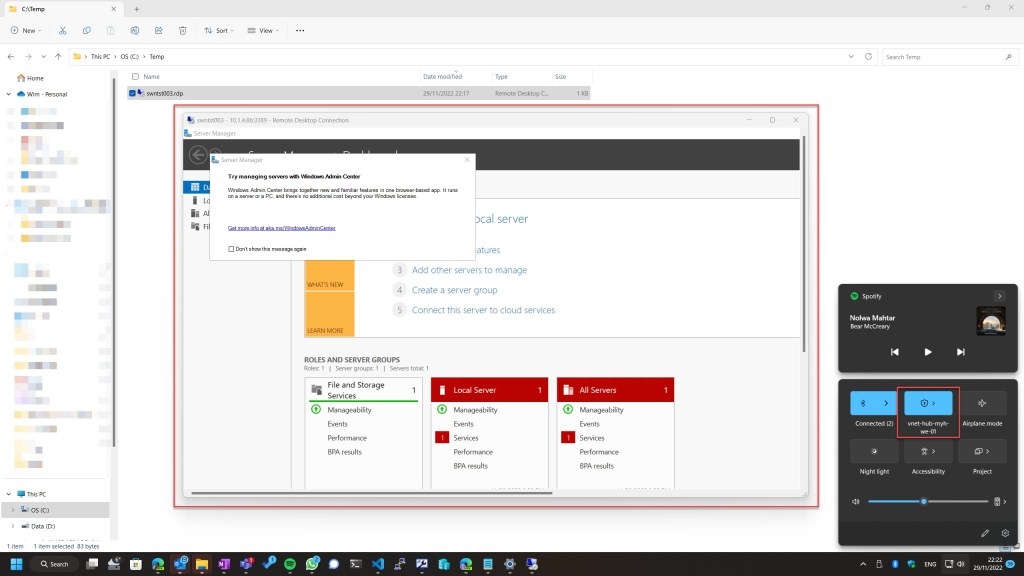Click the Rename icon in Explorer toolbar

(134, 31)
